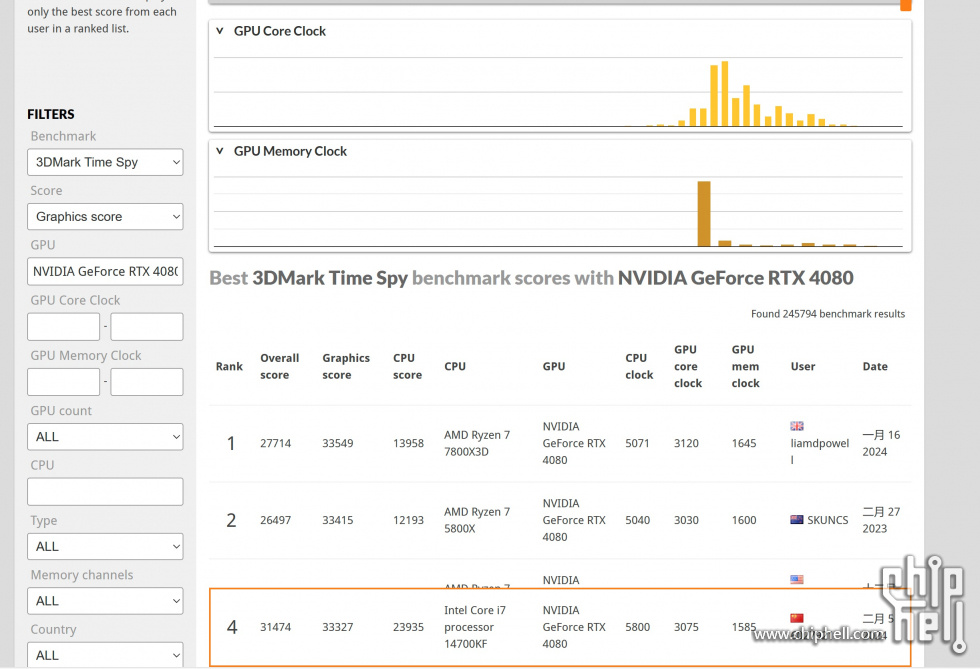Click the GPU Memory Clock maximum input field
Screen dimensions: 980x669
pos(147,381)
